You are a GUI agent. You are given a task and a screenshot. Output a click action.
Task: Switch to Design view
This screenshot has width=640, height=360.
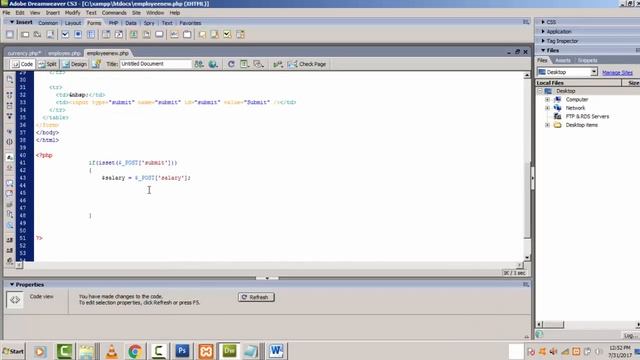[x=75, y=64]
